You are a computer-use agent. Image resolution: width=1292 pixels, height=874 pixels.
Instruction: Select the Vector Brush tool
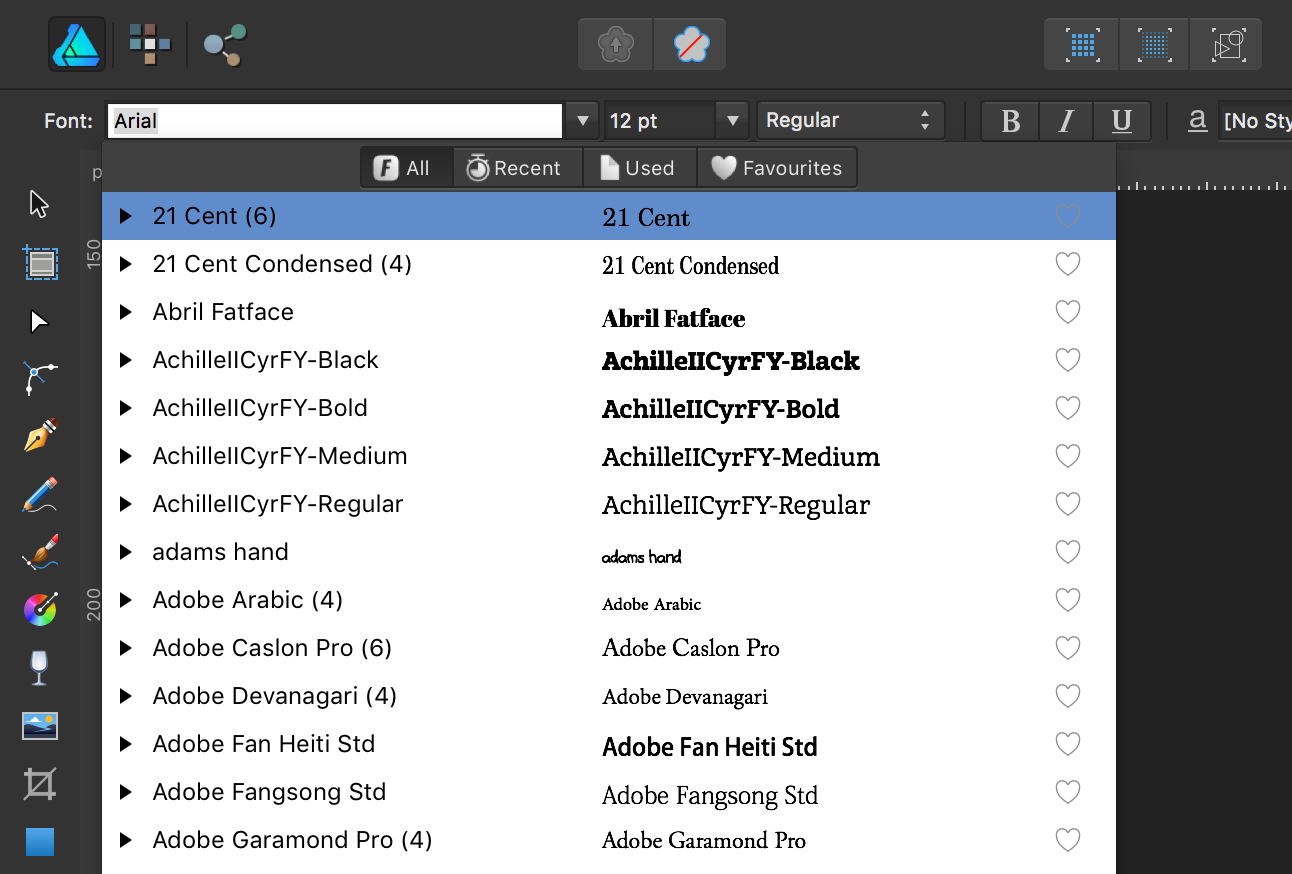tap(40, 552)
